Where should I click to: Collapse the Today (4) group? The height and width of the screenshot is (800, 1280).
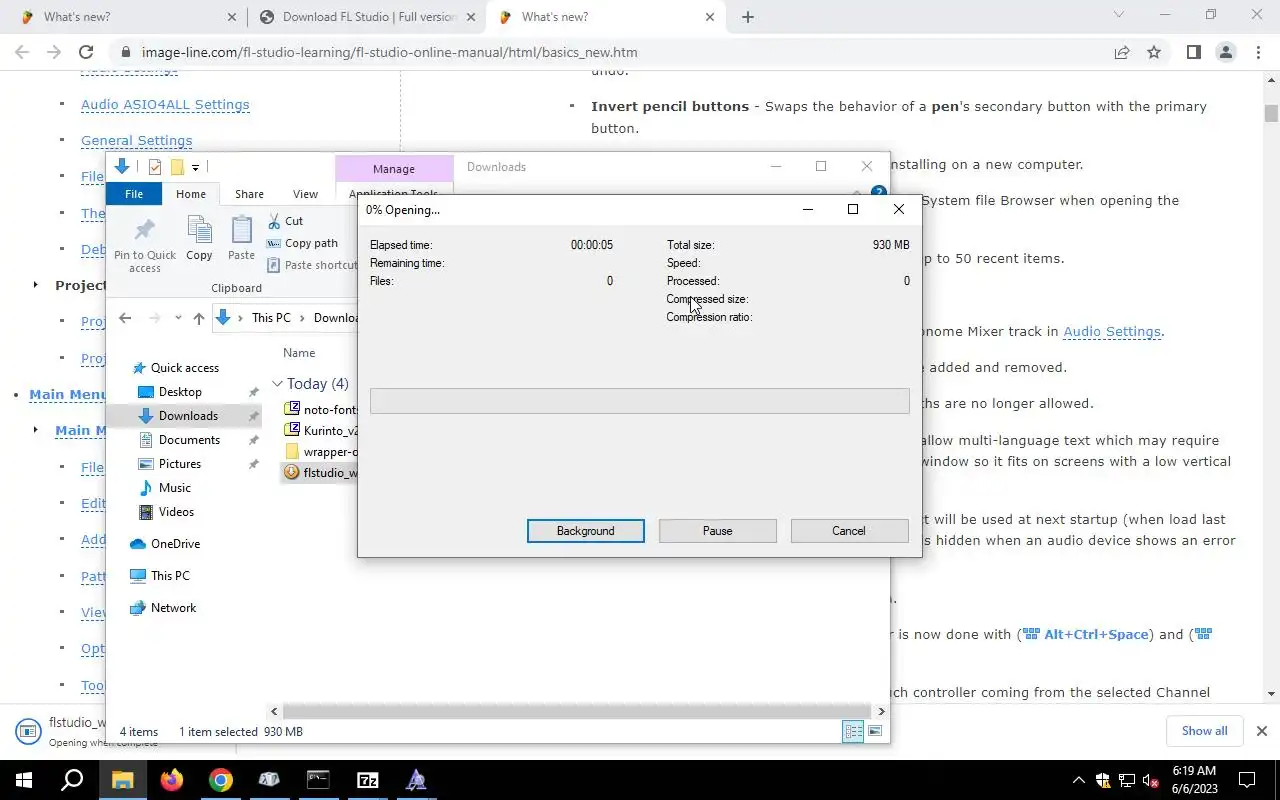(x=277, y=384)
